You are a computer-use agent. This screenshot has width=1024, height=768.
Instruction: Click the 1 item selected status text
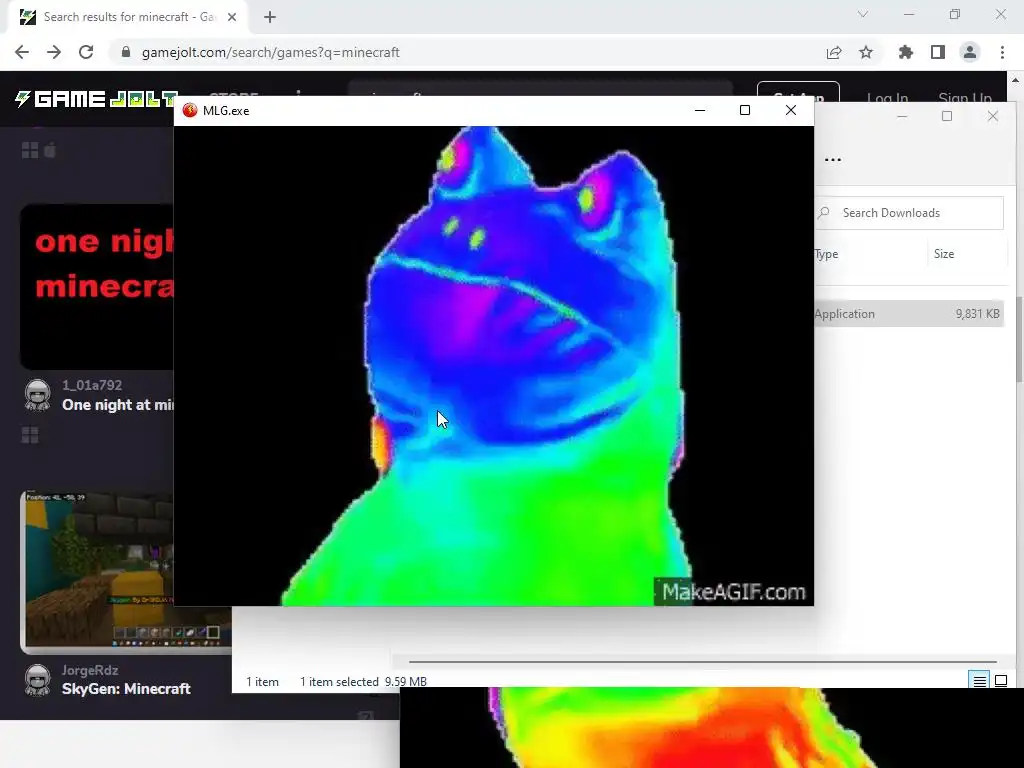(339, 682)
